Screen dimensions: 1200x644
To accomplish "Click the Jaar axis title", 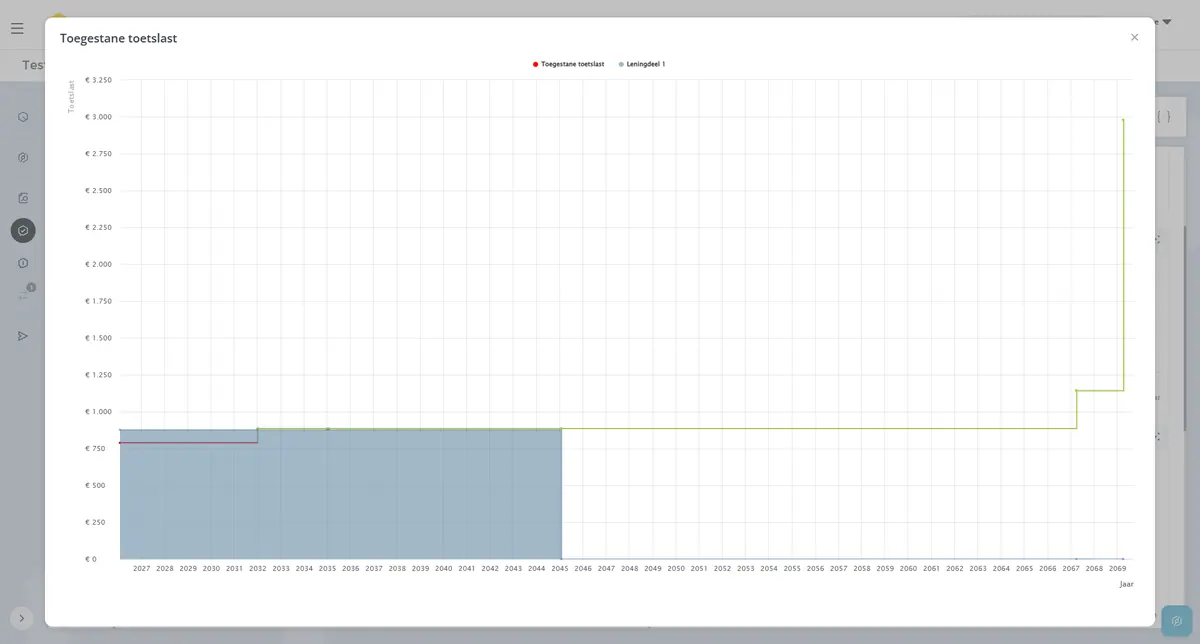I will tap(1126, 584).
